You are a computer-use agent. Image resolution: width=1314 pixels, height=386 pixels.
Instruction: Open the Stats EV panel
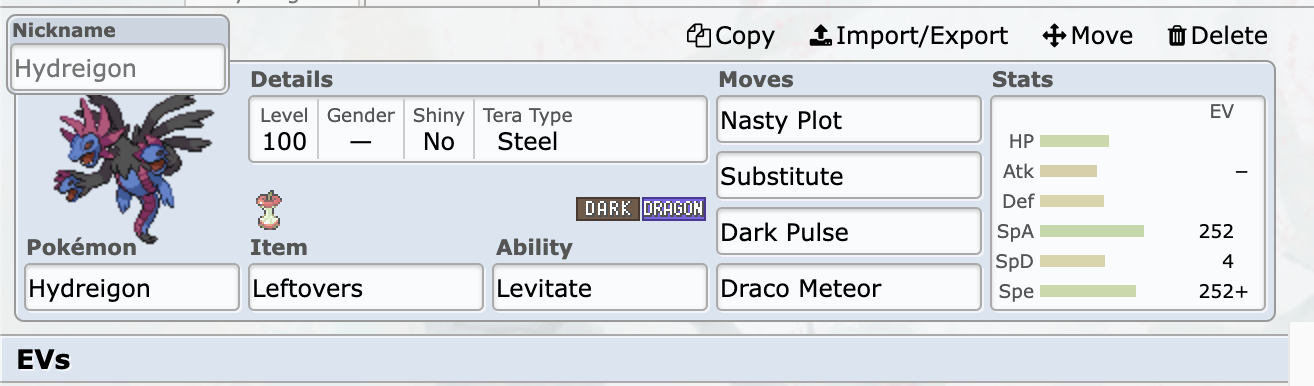[x=1128, y=203]
